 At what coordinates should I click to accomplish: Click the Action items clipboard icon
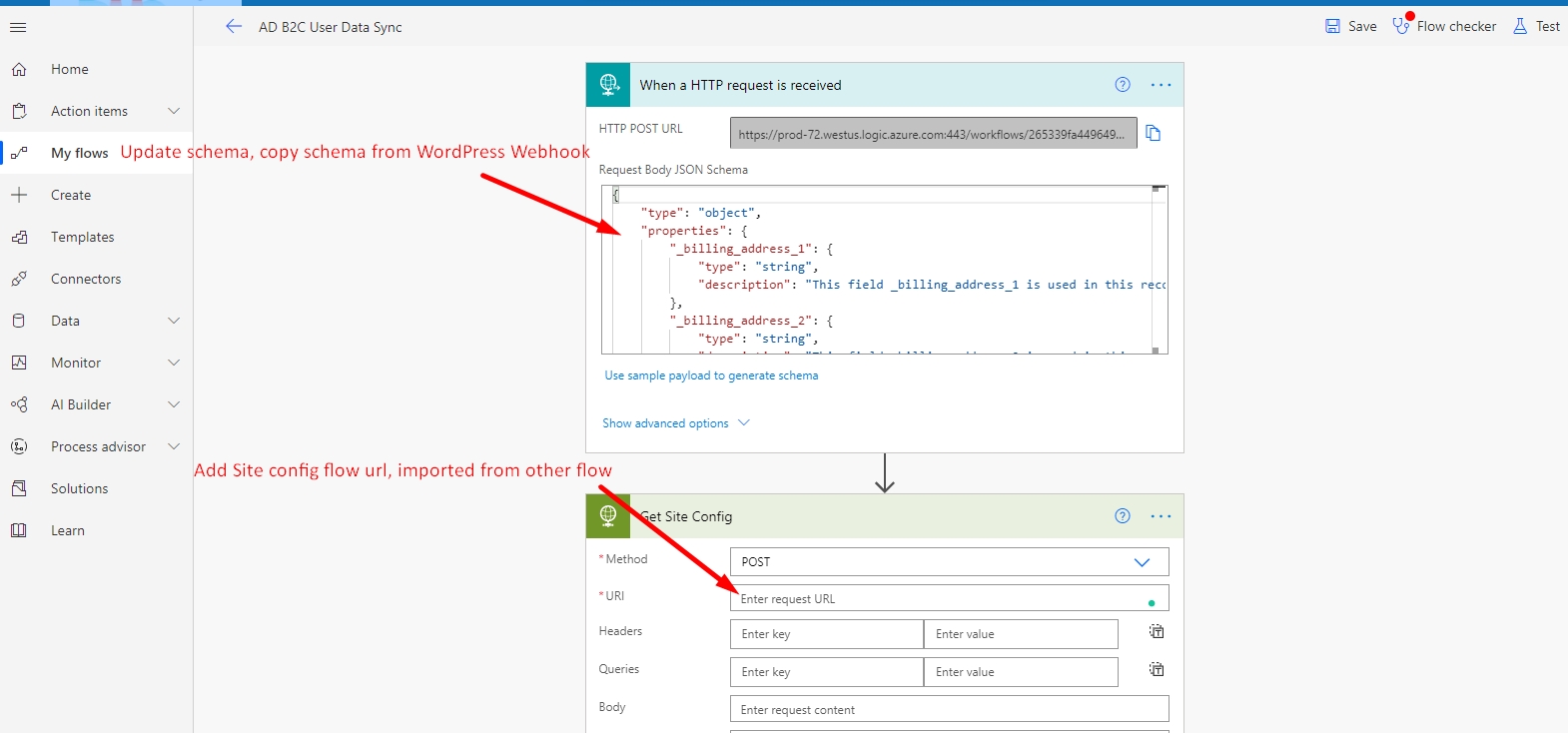click(x=19, y=111)
